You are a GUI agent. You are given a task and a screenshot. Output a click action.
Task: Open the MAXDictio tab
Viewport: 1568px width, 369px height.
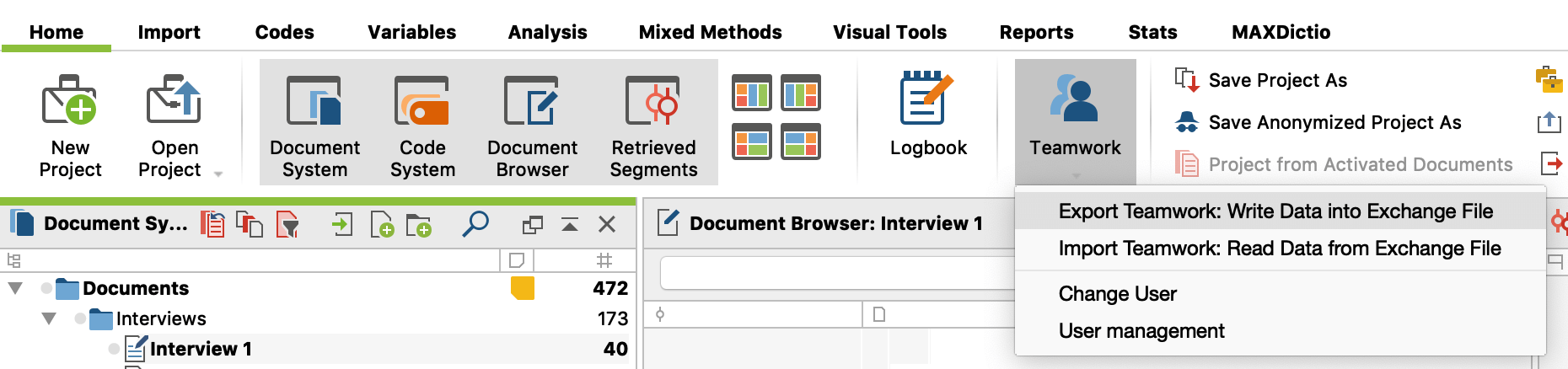[1281, 32]
